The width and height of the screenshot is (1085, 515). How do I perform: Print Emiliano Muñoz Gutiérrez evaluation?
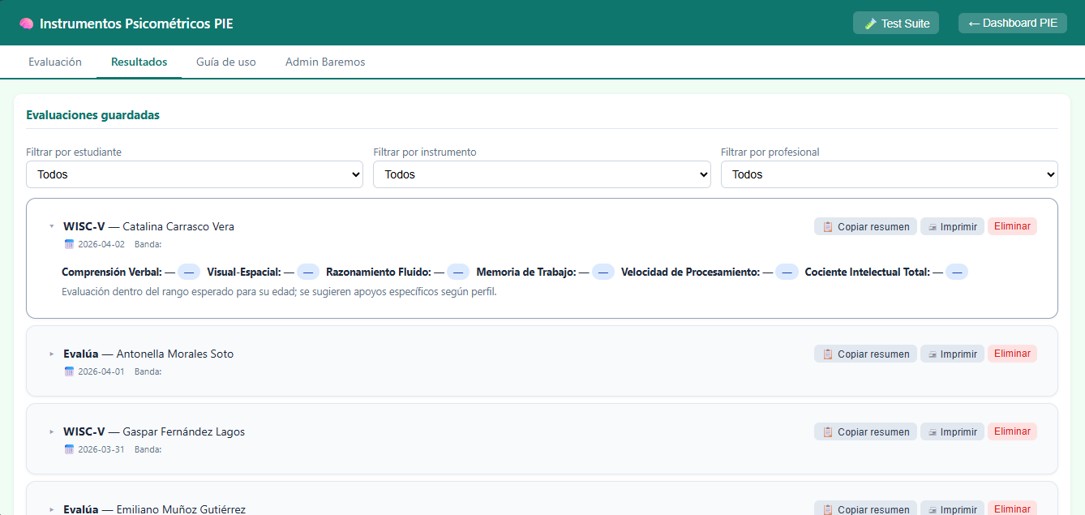coord(952,509)
